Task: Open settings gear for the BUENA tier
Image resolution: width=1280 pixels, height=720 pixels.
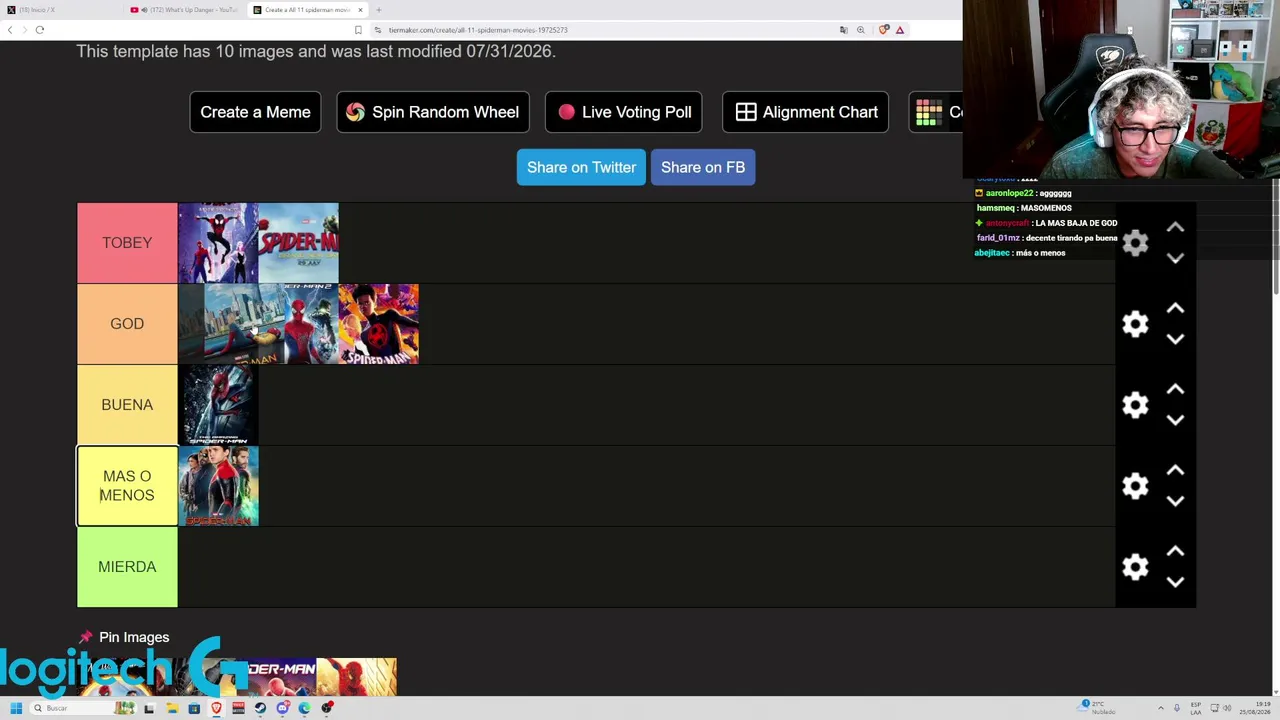Action: click(1135, 405)
